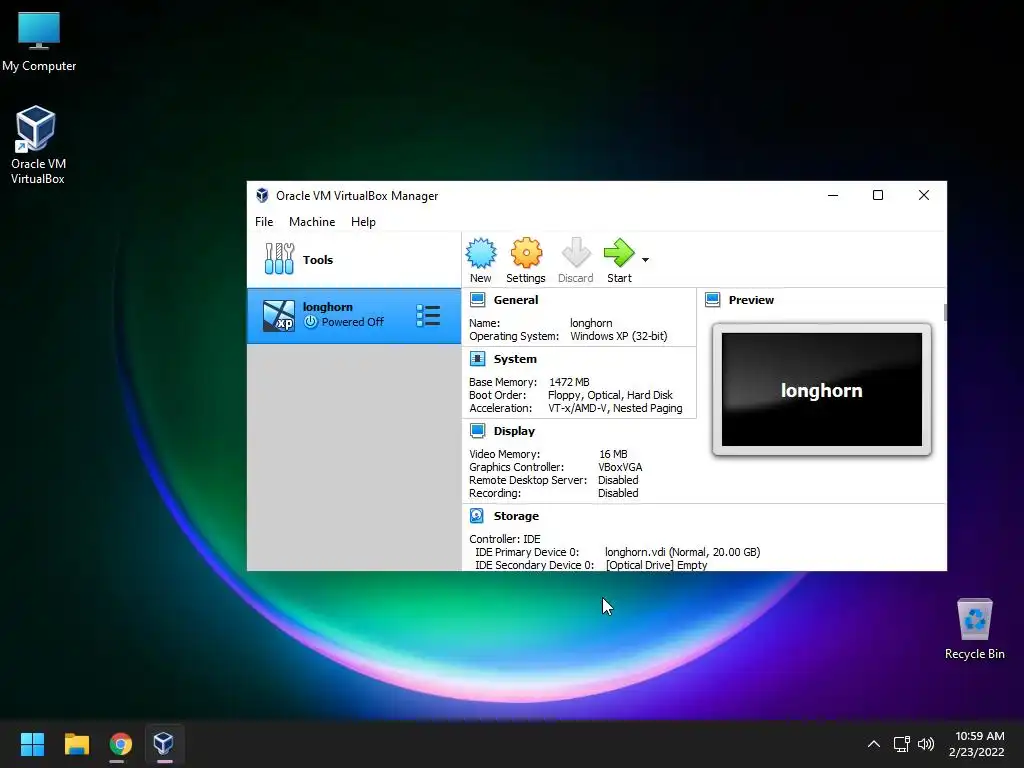Click the VBoxVGA graphics controller value
This screenshot has width=1024, height=768.
point(620,467)
